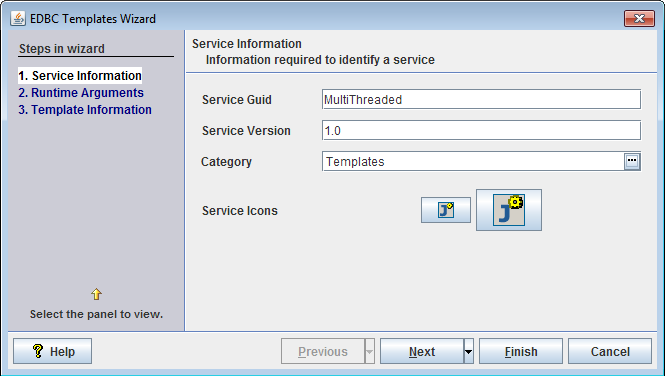The height and width of the screenshot is (376, 665).
Task: Focus the Service Version text field
Action: [481, 130]
